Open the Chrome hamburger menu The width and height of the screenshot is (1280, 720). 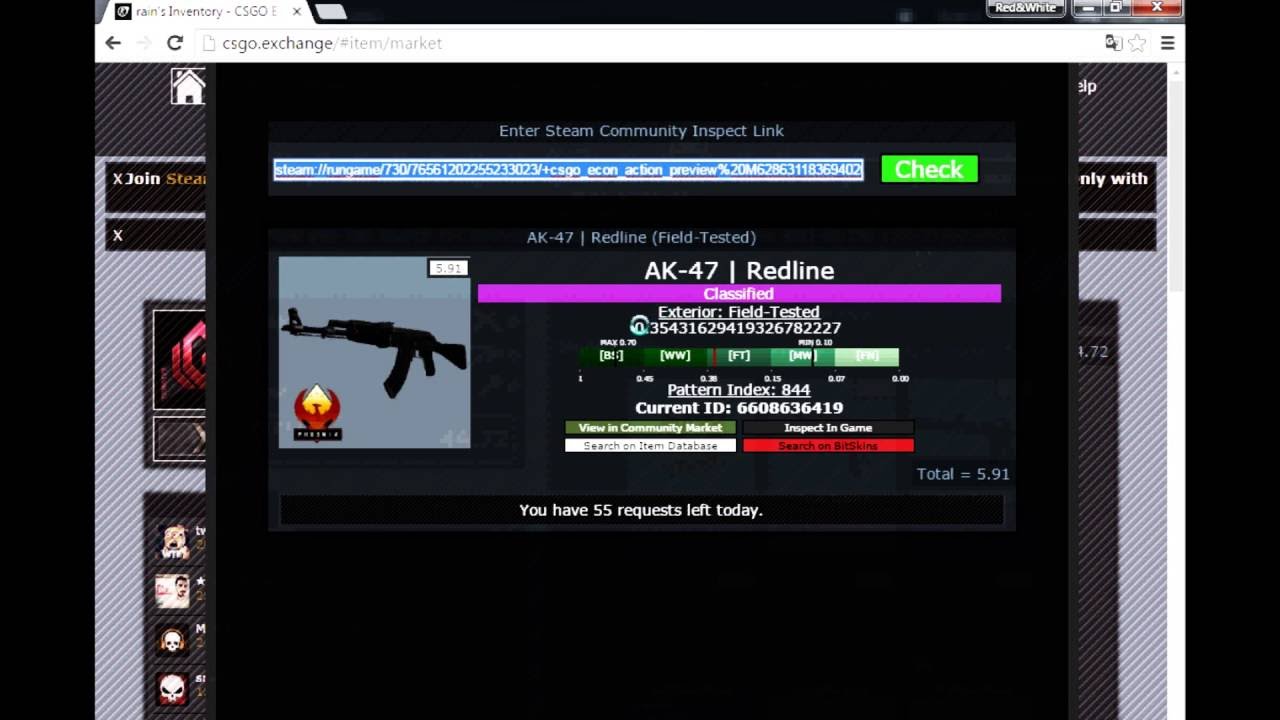pos(1167,43)
